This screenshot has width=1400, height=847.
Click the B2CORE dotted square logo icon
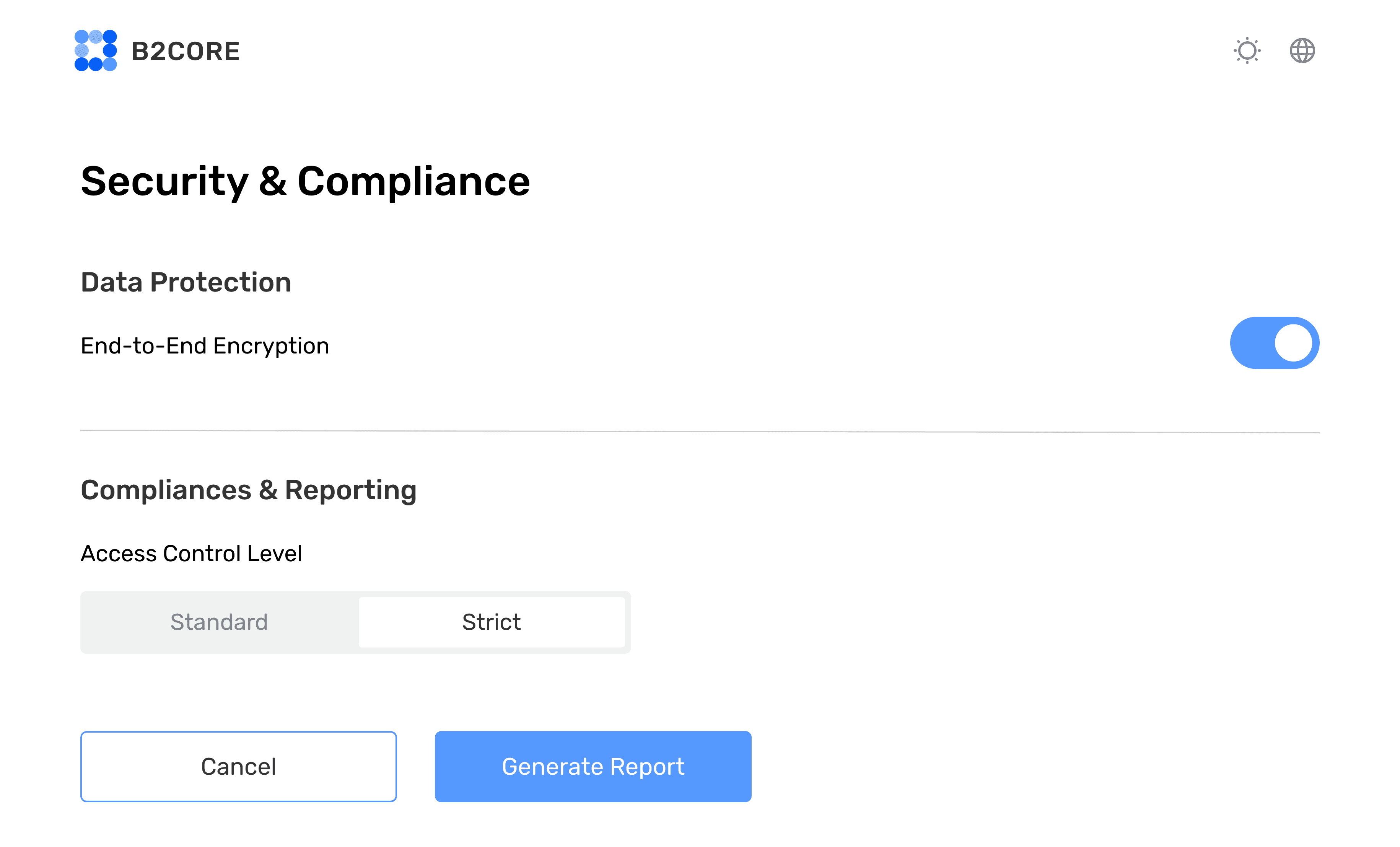point(96,50)
